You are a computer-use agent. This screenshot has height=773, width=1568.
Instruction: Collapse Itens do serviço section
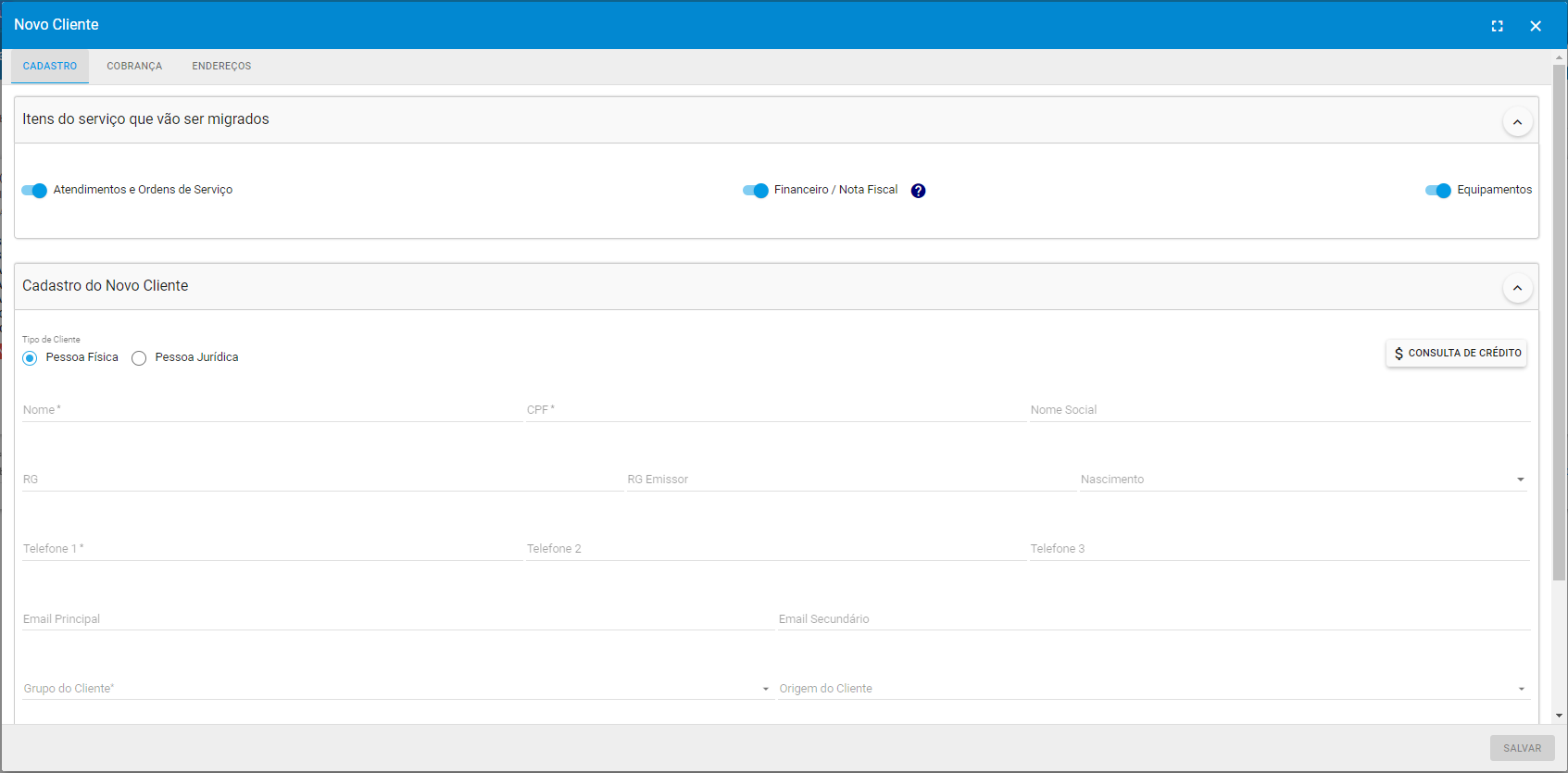point(1517,121)
